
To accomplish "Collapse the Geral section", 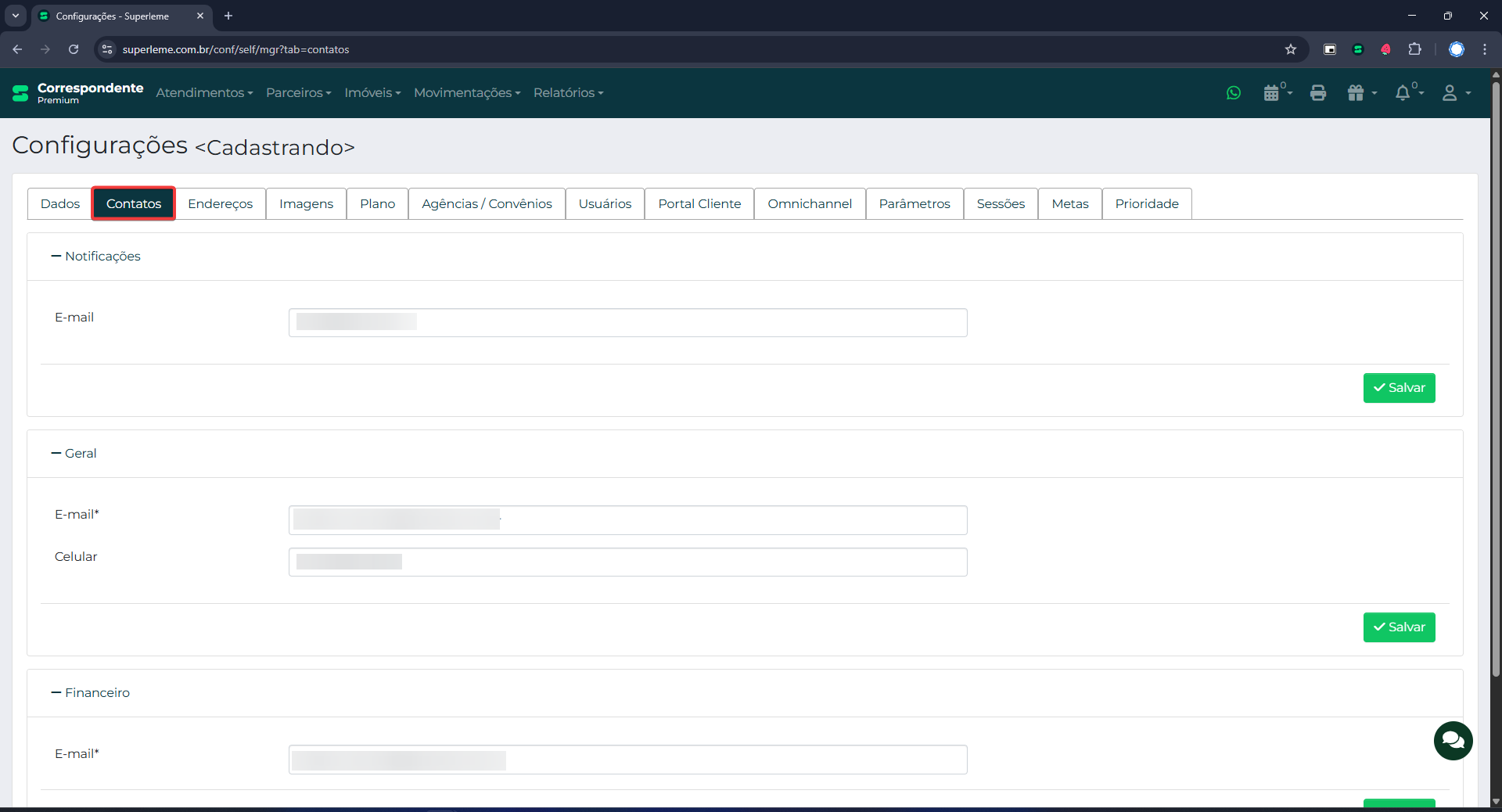I will tap(74, 454).
